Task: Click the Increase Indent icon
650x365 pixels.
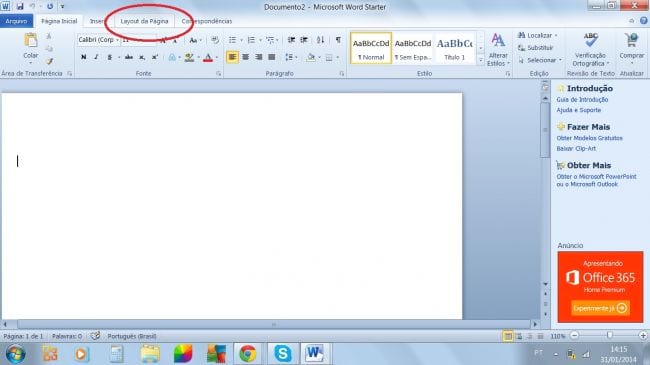Action: 304,40
